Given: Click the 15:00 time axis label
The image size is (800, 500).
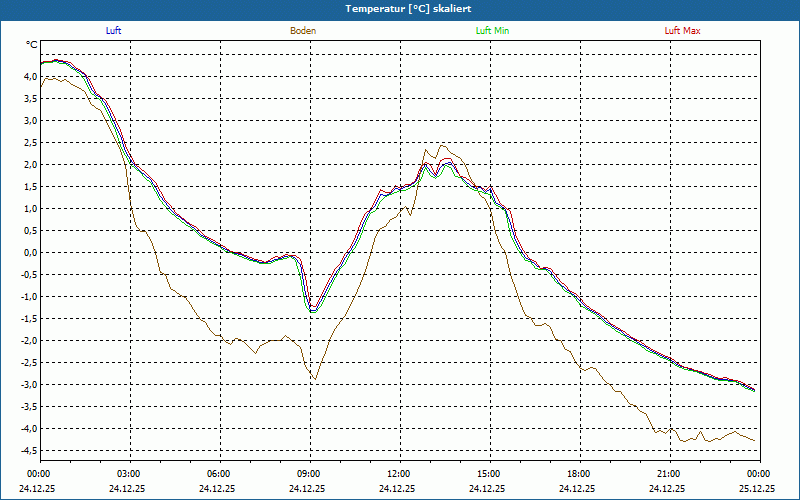Looking at the screenshot, I should 490,474.
